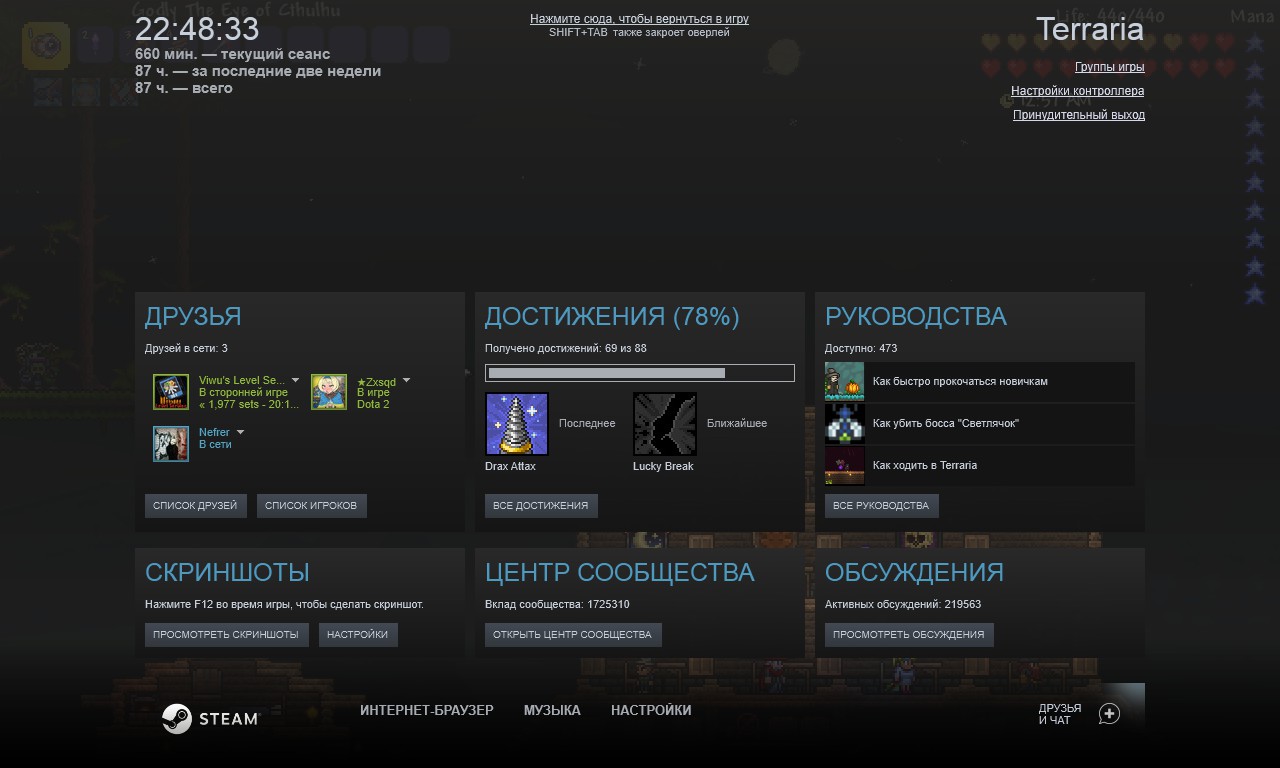The image size is (1280, 768).
Task: Click 'Активных обсуждений: 219563' text
Action: tap(903, 604)
